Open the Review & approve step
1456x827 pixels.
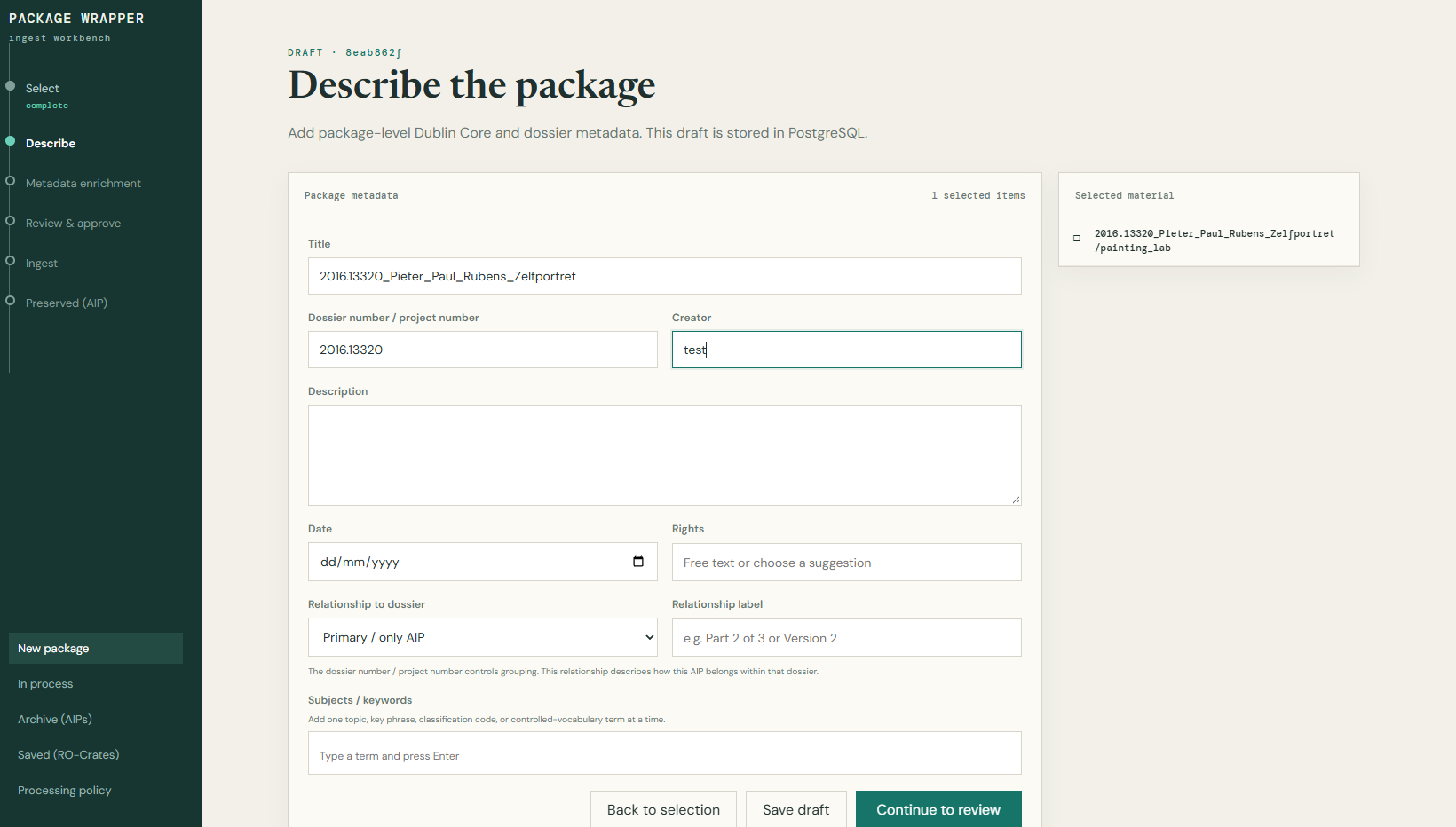pos(73,224)
